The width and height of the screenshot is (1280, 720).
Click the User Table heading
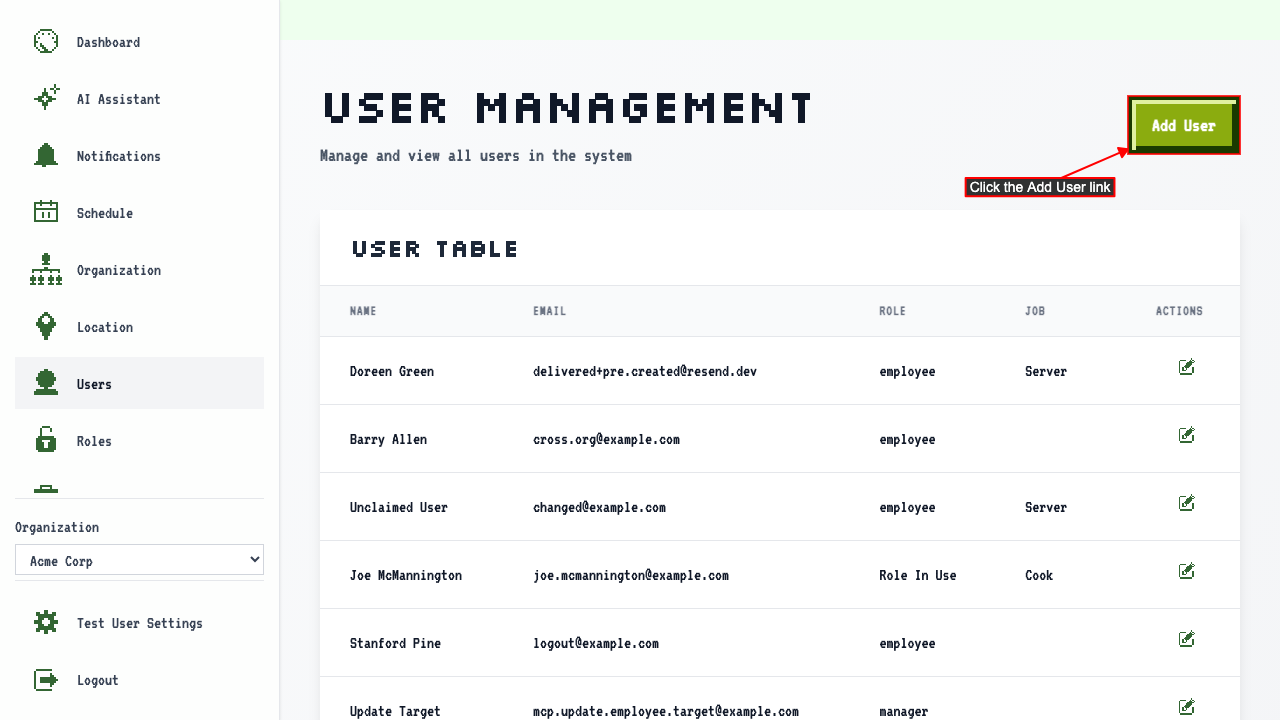click(435, 249)
